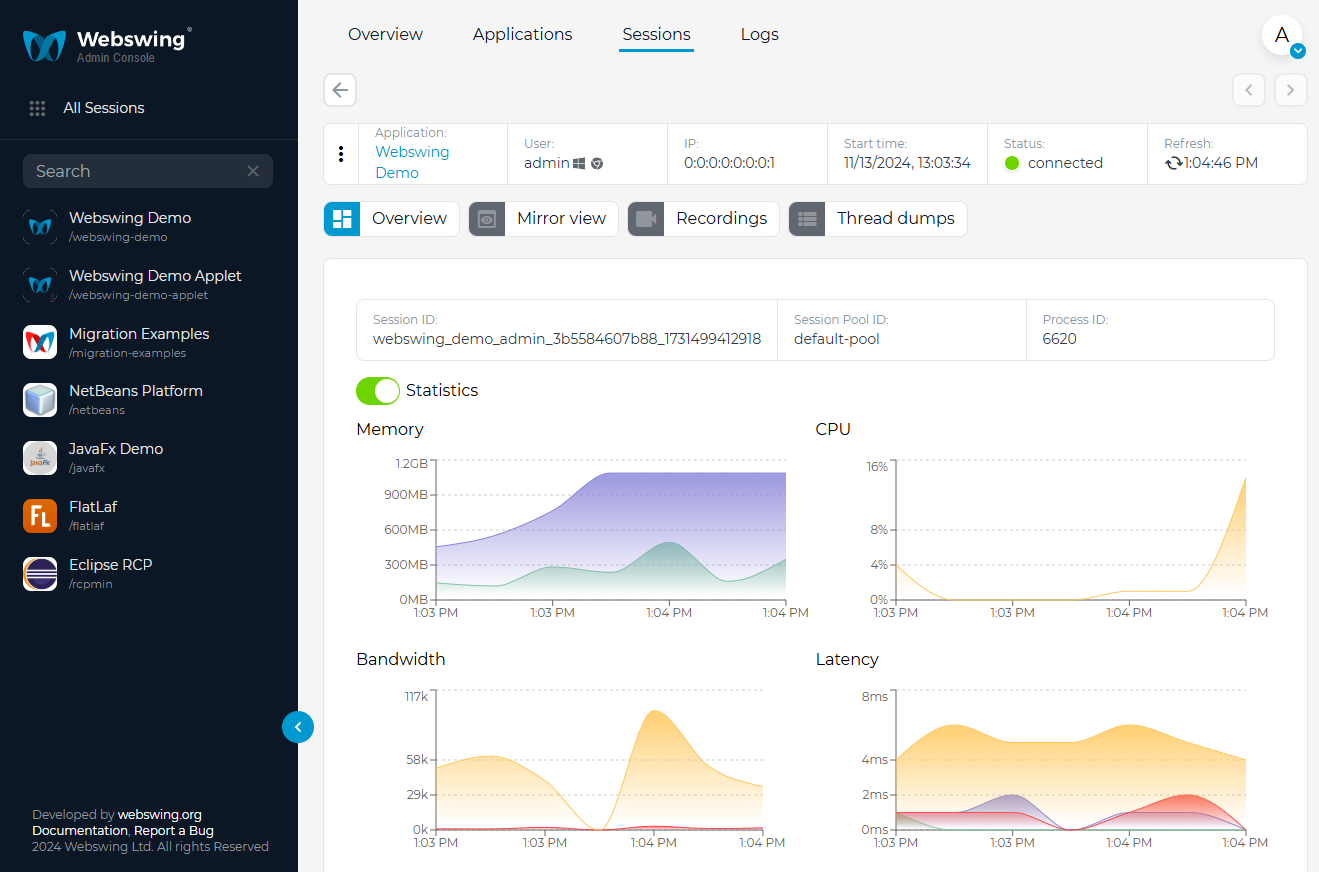Click the Chrome browser icon next to admin
The height and width of the screenshot is (872, 1319).
[597, 163]
